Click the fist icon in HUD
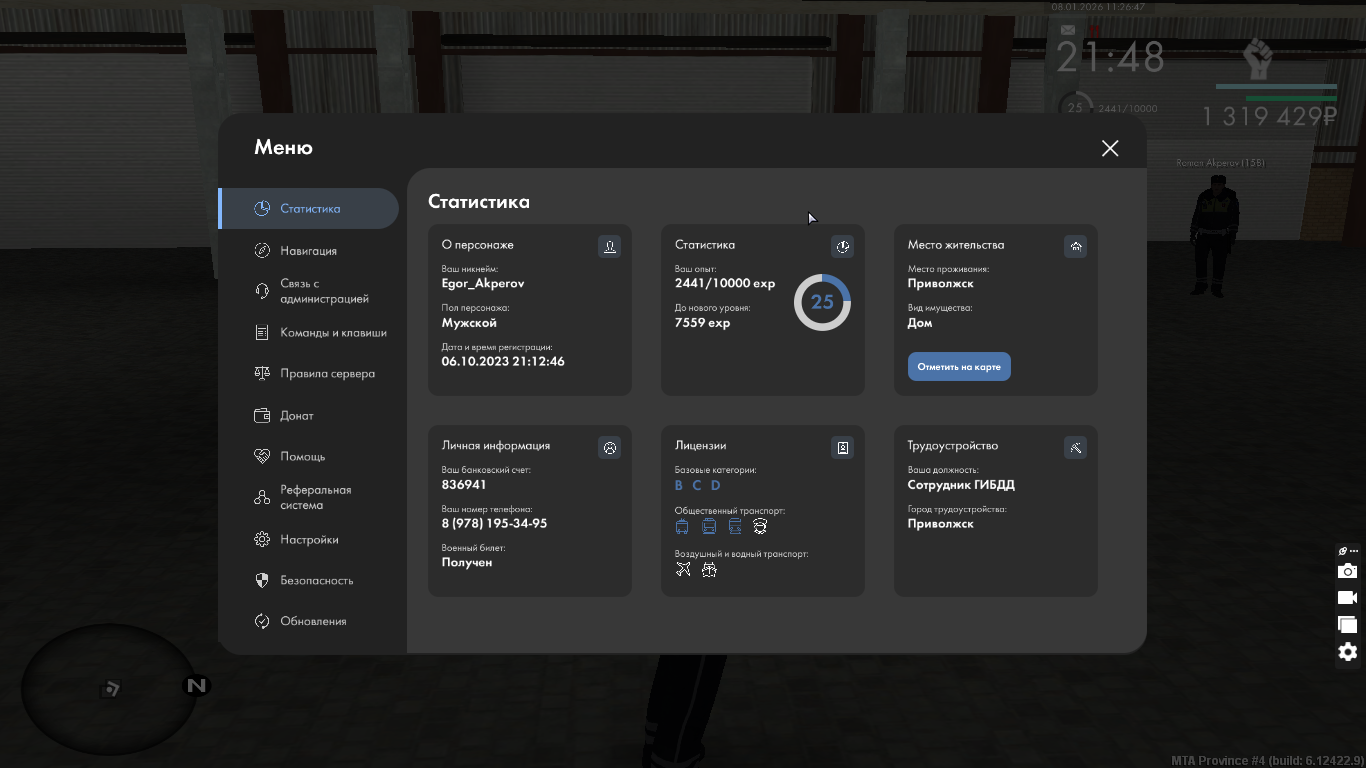The height and width of the screenshot is (768, 1366). coord(1257,59)
